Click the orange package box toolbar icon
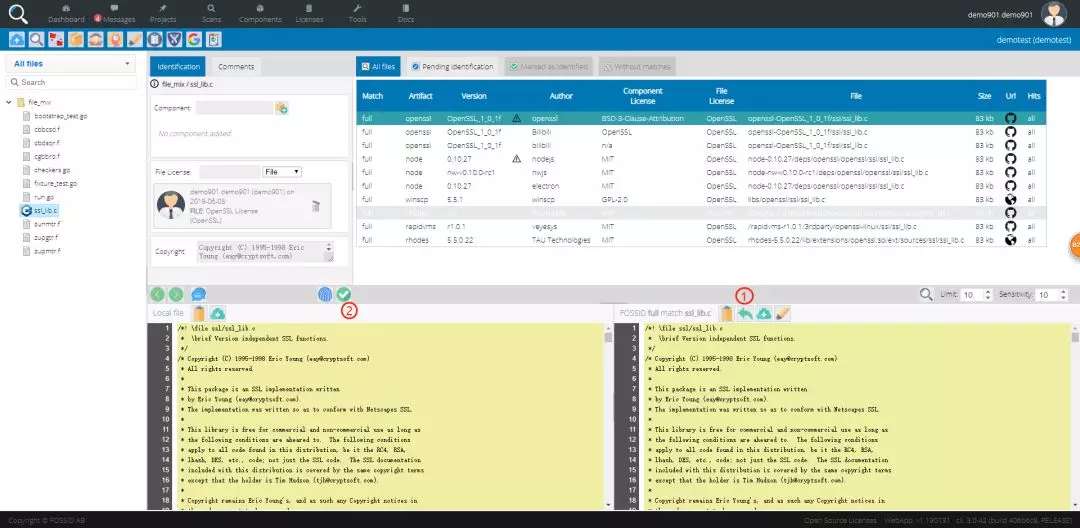Viewport: 1080px width, 528px height. click(76, 39)
